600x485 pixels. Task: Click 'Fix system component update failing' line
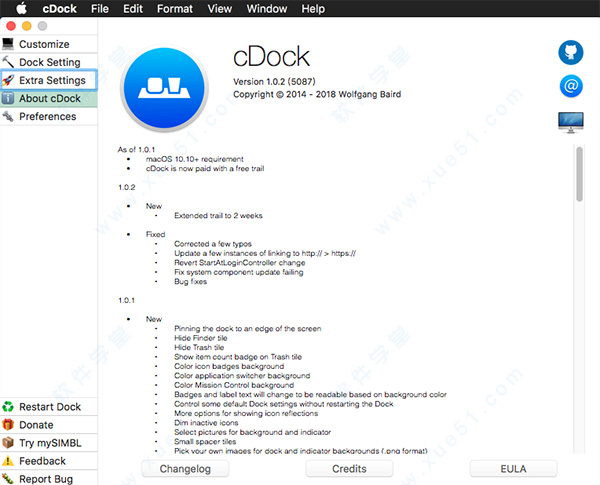point(238,272)
